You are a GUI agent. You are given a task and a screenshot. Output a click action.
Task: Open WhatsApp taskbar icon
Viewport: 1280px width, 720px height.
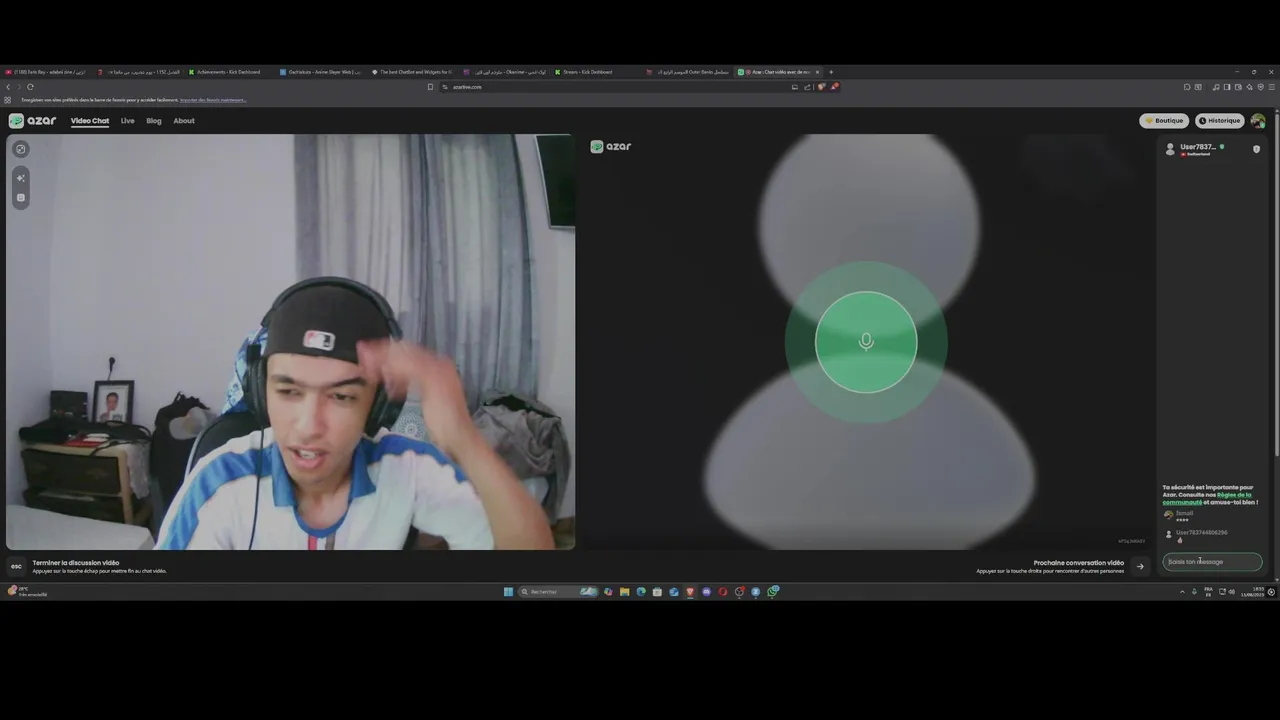point(773,592)
